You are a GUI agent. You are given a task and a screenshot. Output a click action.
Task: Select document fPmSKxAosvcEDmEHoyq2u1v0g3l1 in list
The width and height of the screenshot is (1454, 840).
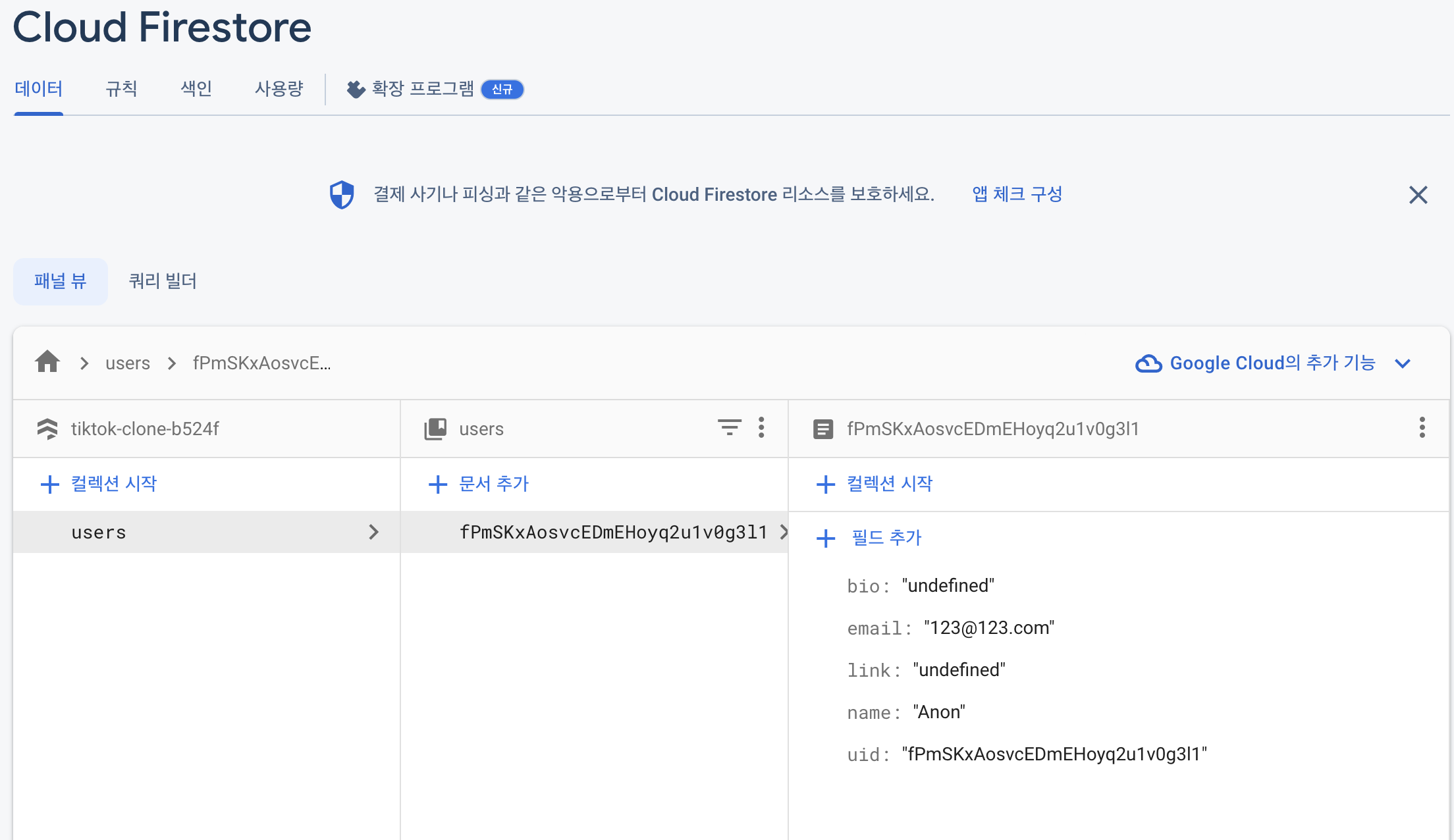[x=612, y=532]
